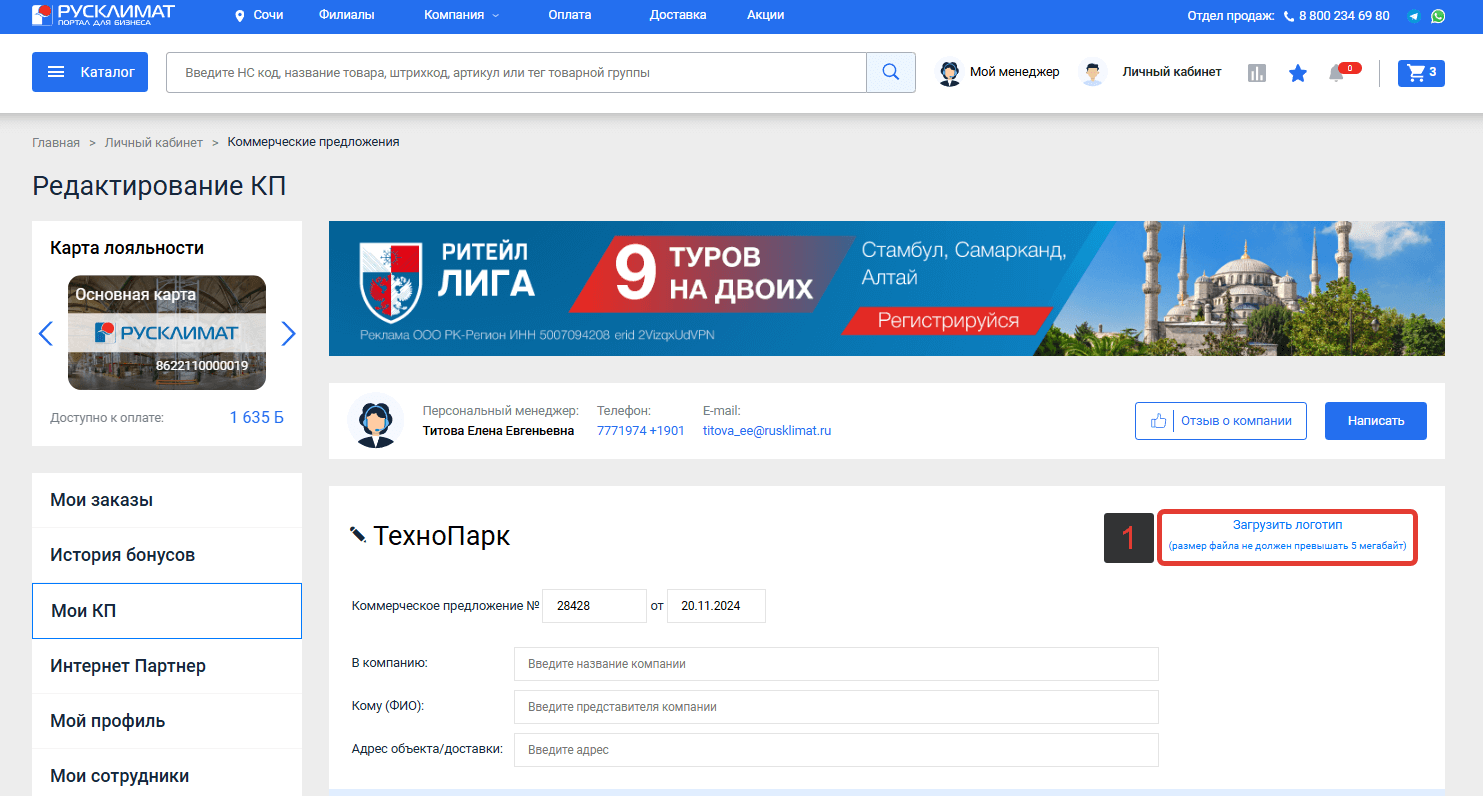Click the Основная карта loyalty card image
This screenshot has width=1483, height=796.
(167, 332)
